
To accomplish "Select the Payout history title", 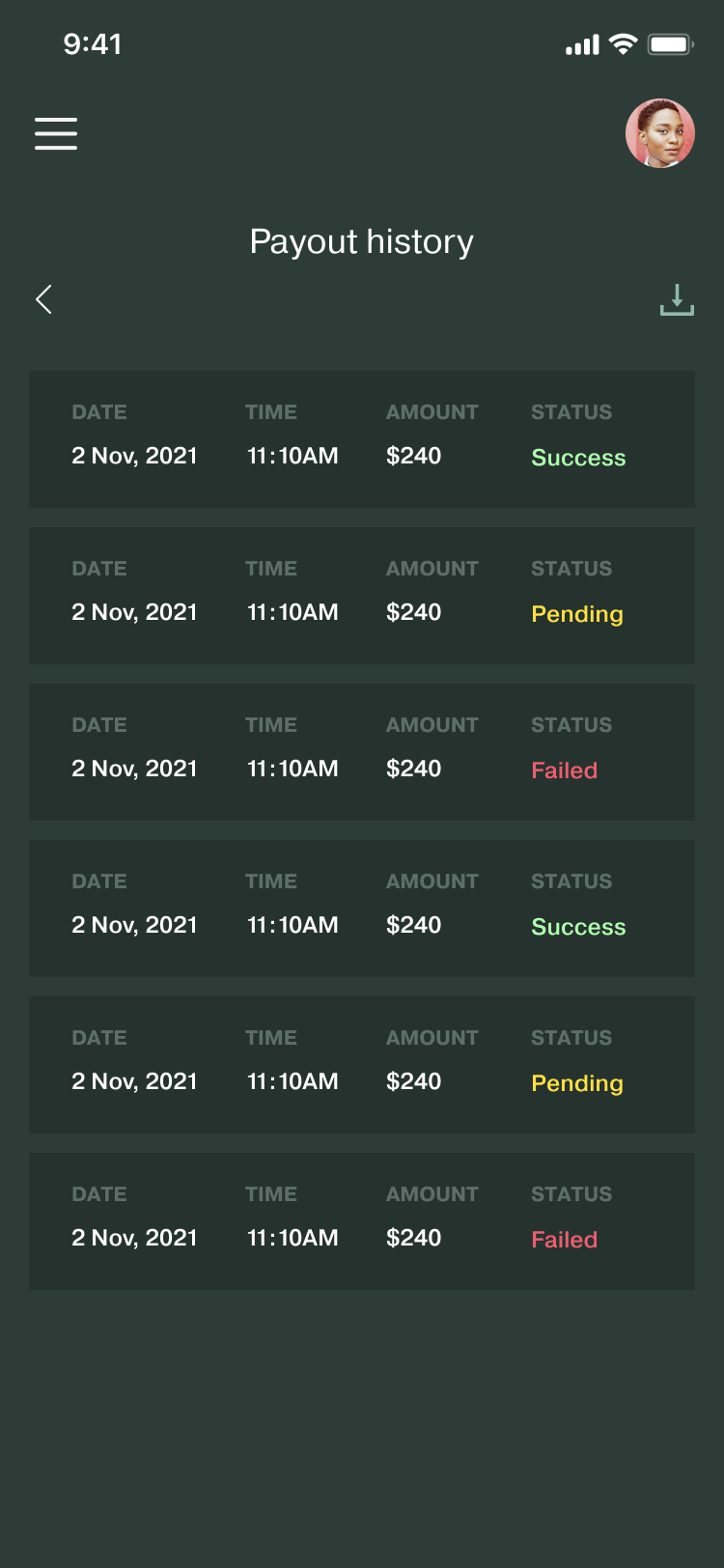I will tap(362, 241).
